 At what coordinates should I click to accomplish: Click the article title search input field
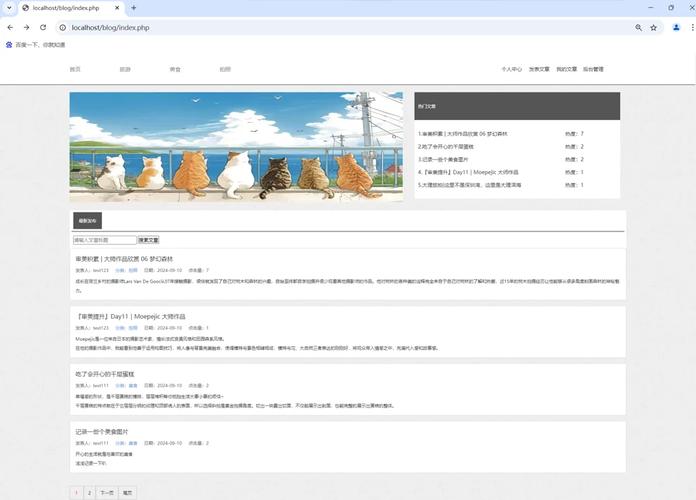104,240
